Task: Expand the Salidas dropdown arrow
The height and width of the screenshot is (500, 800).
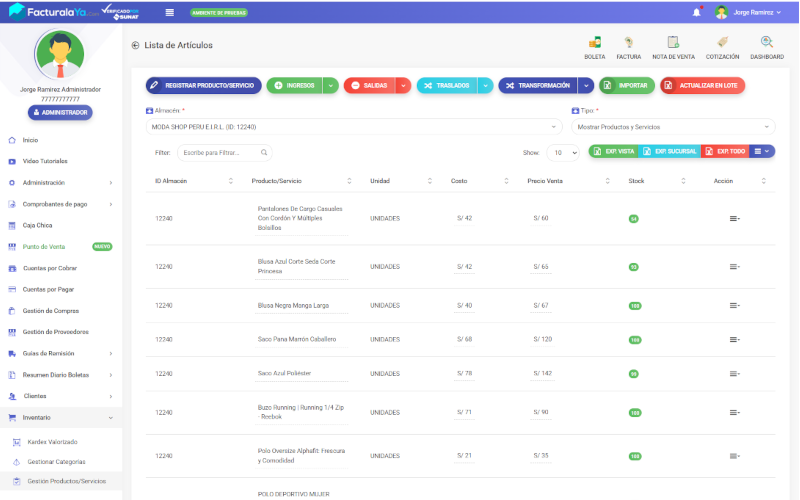Action: pyautogui.click(x=403, y=86)
